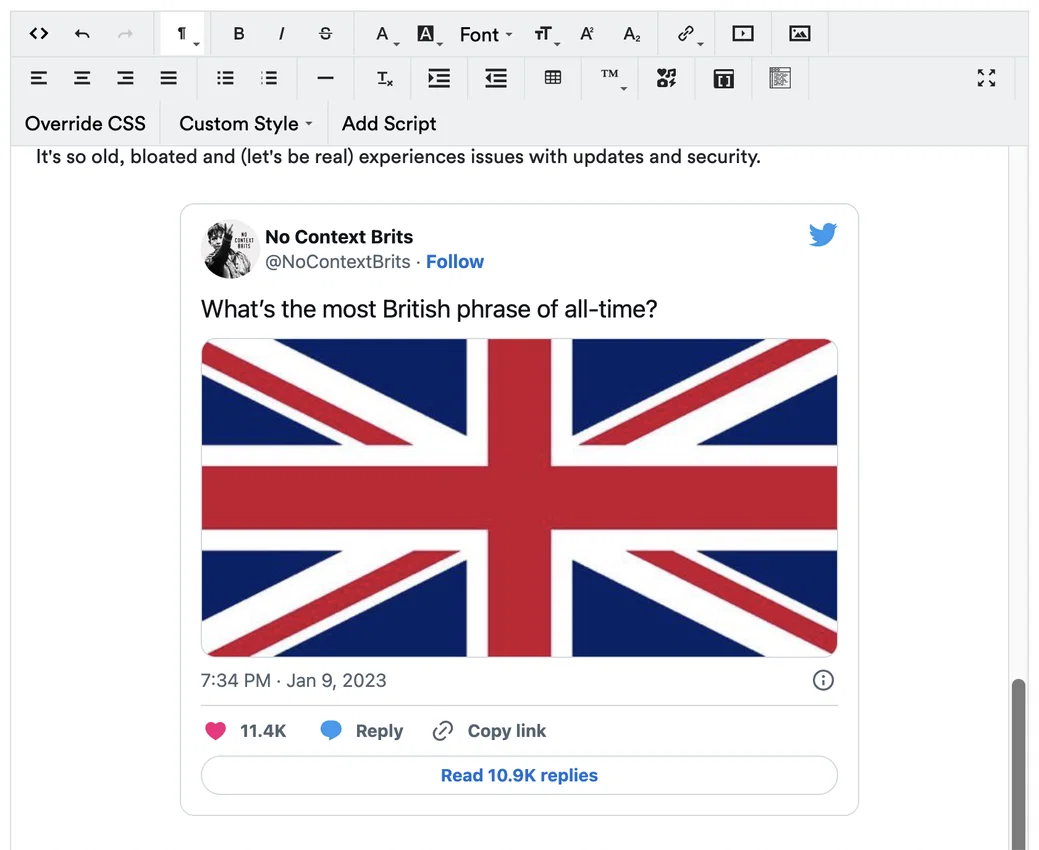Select the Add Script option

pyautogui.click(x=389, y=124)
